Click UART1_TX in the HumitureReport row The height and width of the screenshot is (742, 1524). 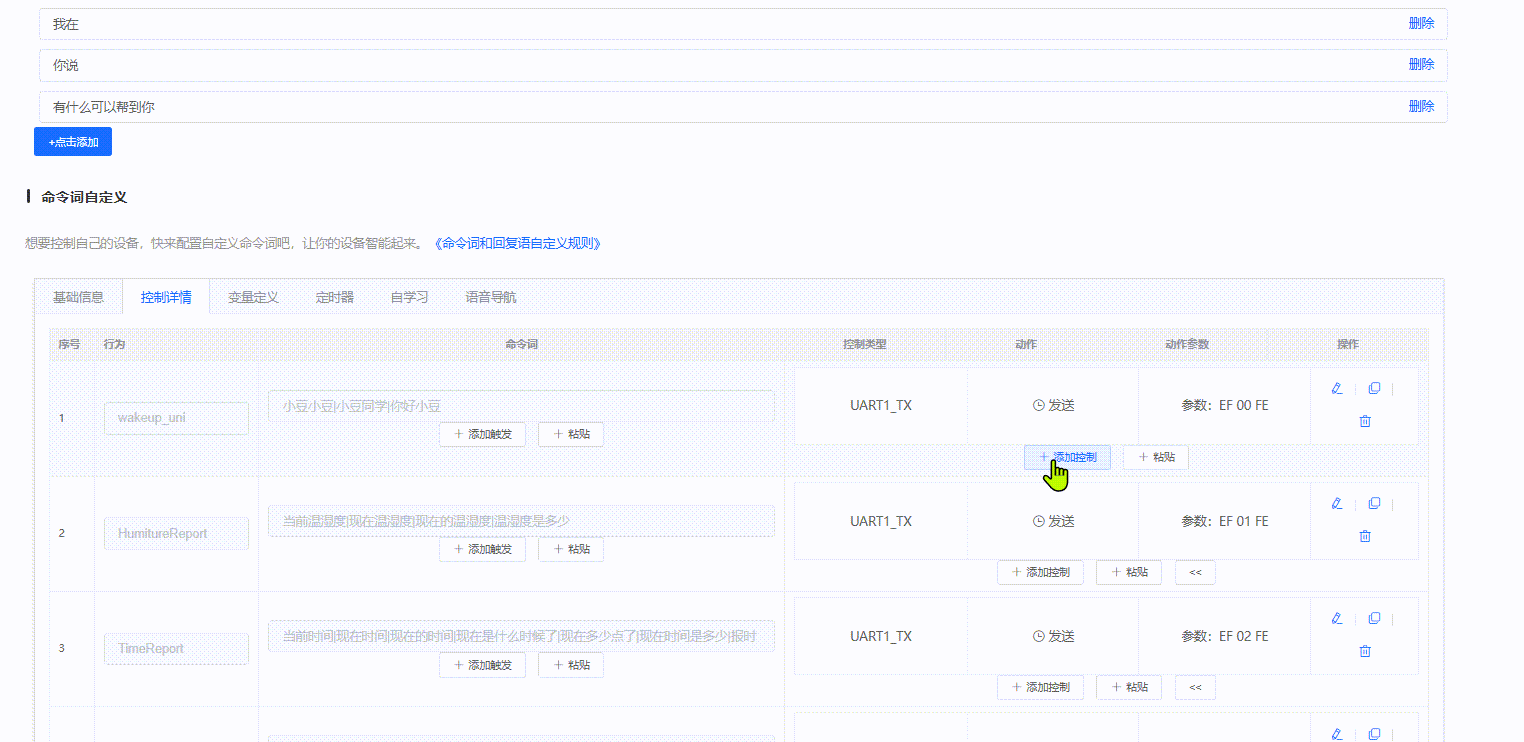tap(881, 521)
